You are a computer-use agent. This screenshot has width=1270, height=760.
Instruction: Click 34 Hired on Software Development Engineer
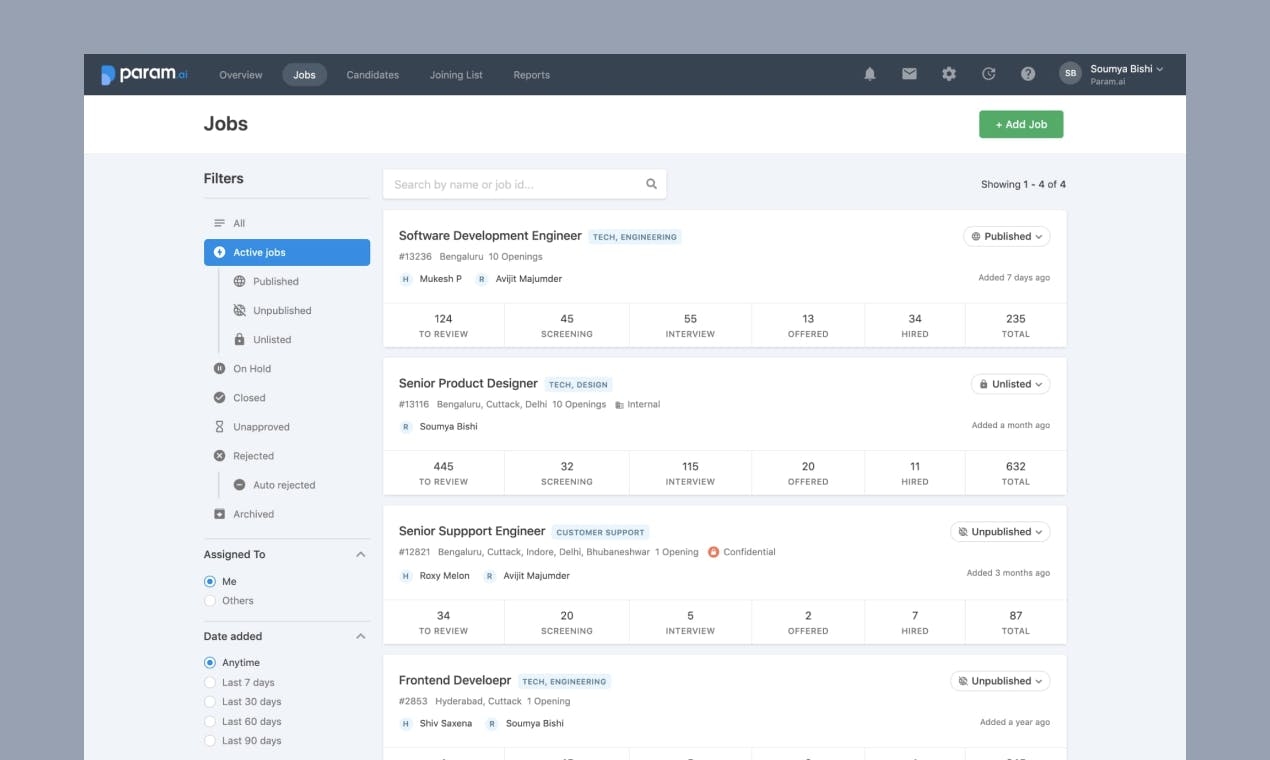point(915,325)
